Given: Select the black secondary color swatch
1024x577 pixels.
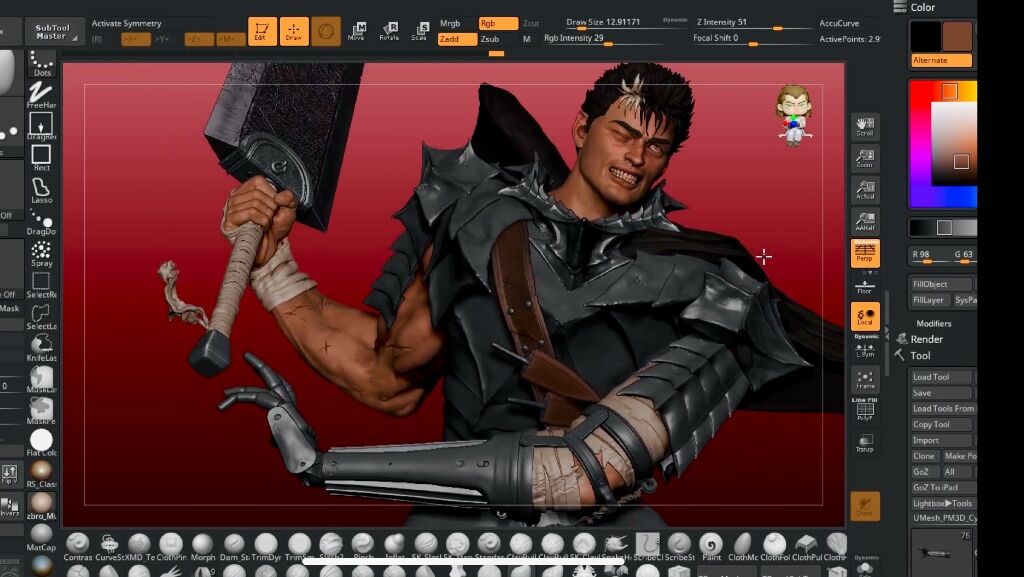Looking at the screenshot, I should [x=926, y=36].
